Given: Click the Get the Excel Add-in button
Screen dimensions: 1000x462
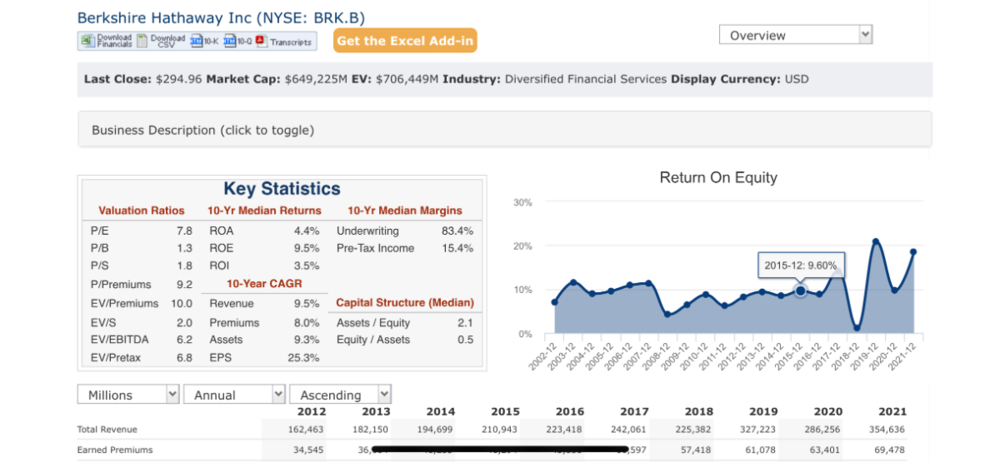Looking at the screenshot, I should tap(405, 41).
